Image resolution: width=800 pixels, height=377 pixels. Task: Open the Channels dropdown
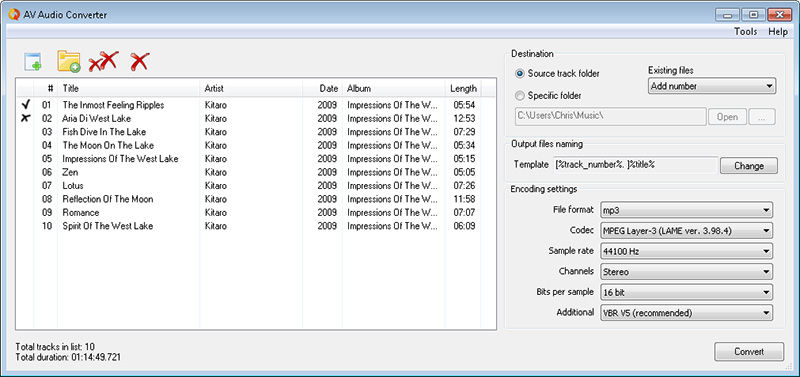(687, 271)
